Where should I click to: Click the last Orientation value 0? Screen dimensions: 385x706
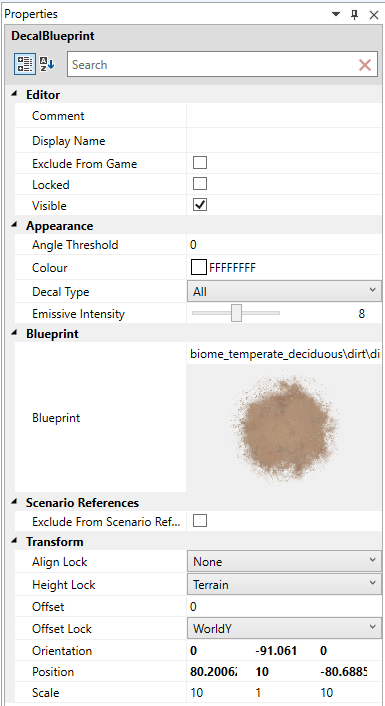pyautogui.click(x=323, y=651)
